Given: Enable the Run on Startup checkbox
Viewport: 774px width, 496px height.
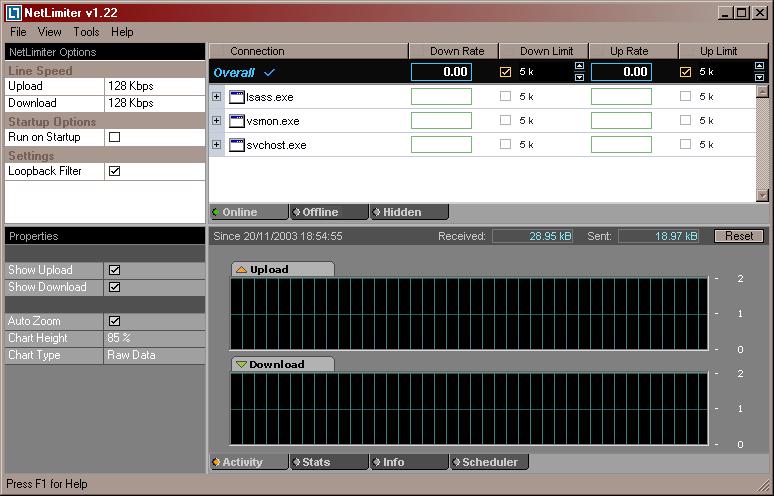Looking at the screenshot, I should [115, 137].
